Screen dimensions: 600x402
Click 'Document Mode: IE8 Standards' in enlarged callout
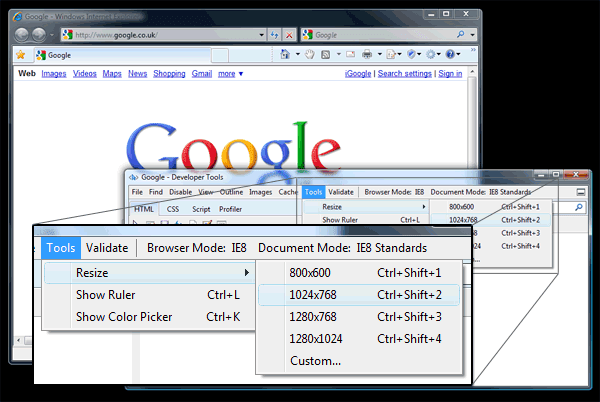(342, 248)
